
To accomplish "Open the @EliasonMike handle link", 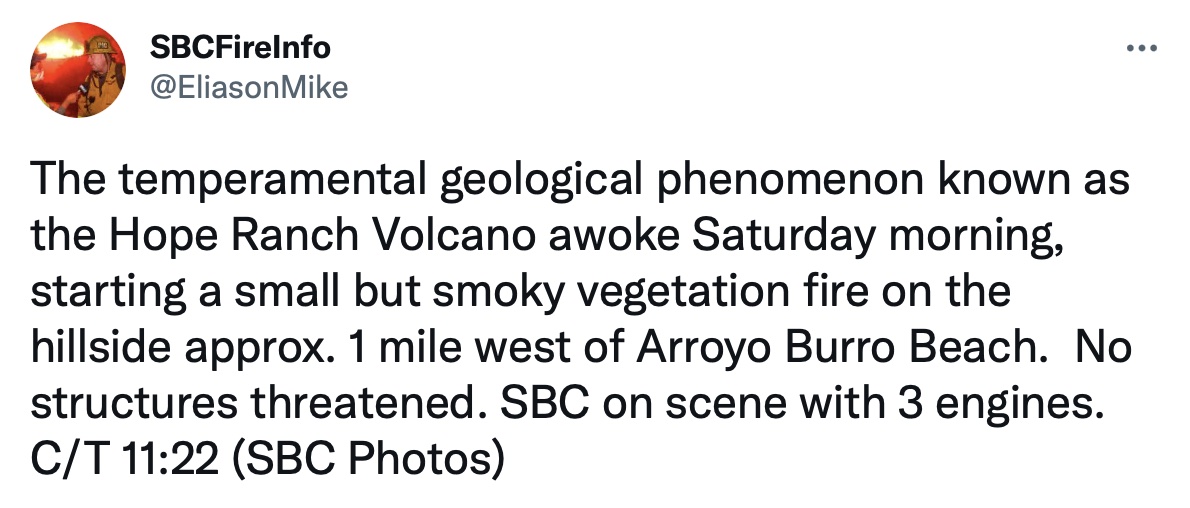I will tap(248, 88).
